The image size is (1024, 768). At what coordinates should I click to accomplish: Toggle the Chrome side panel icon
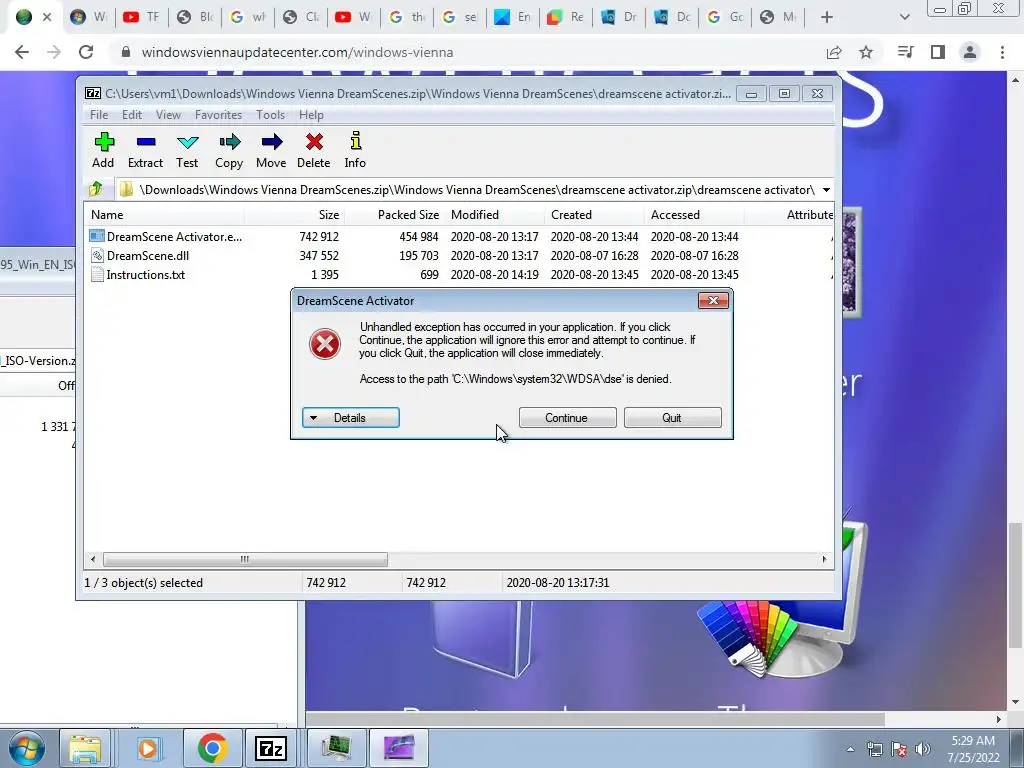938,52
